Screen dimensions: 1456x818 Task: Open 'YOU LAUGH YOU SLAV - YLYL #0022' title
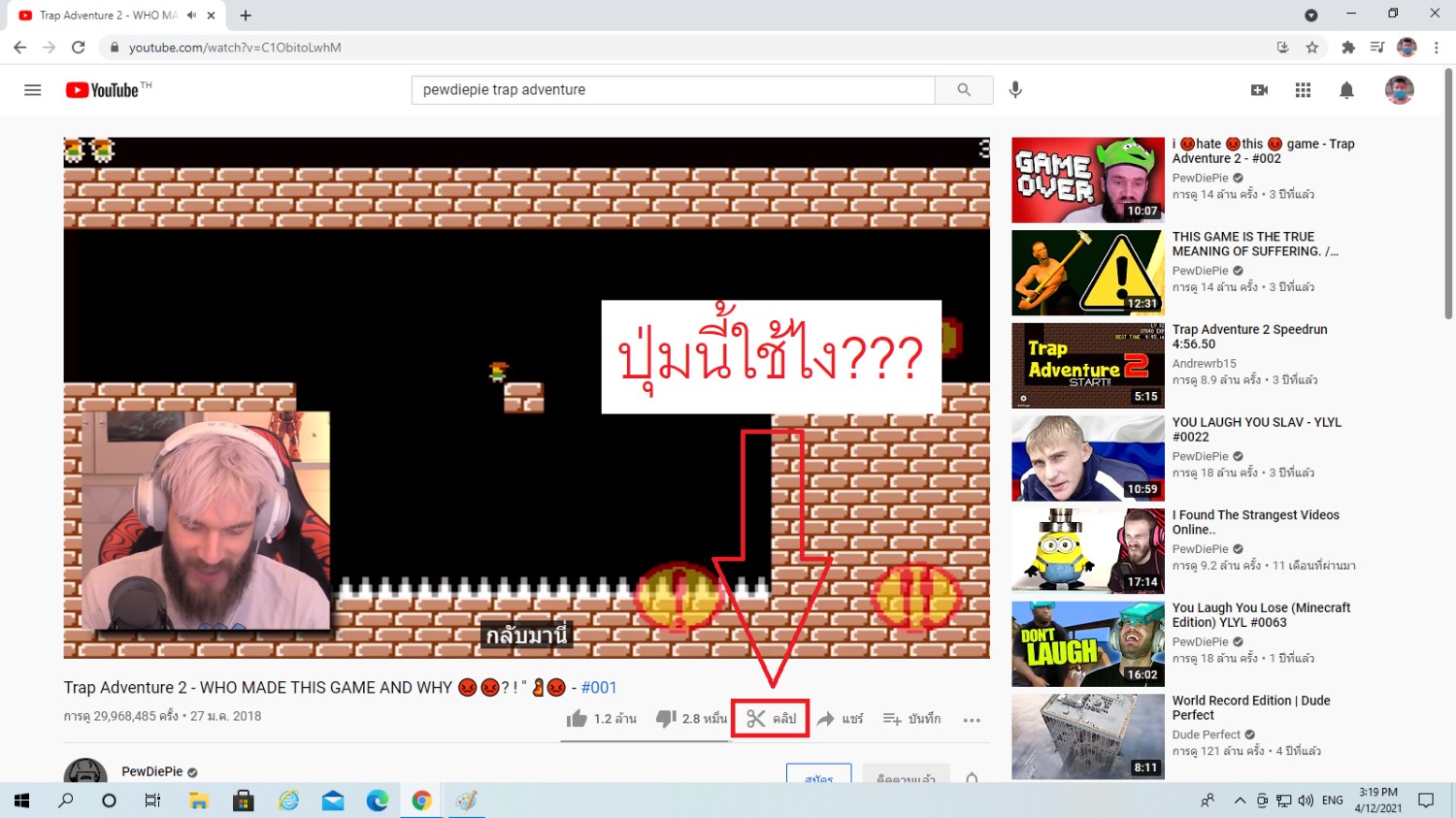(x=1257, y=430)
